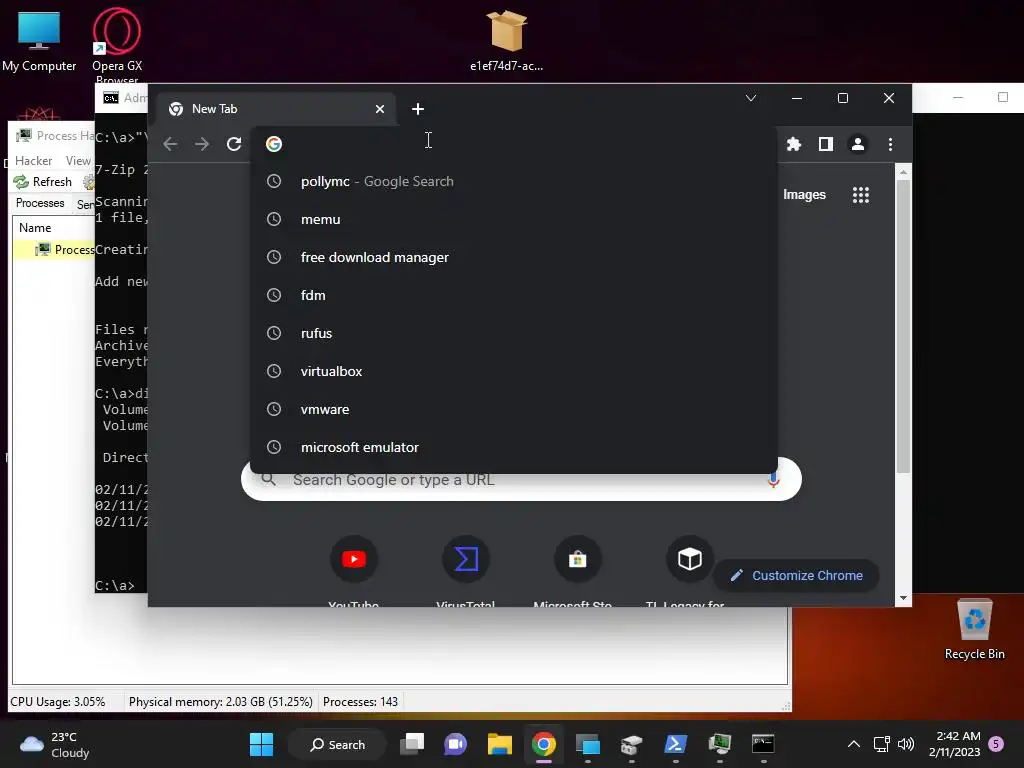The height and width of the screenshot is (768, 1024).
Task: Click the taskbar Search box
Action: pos(337,744)
